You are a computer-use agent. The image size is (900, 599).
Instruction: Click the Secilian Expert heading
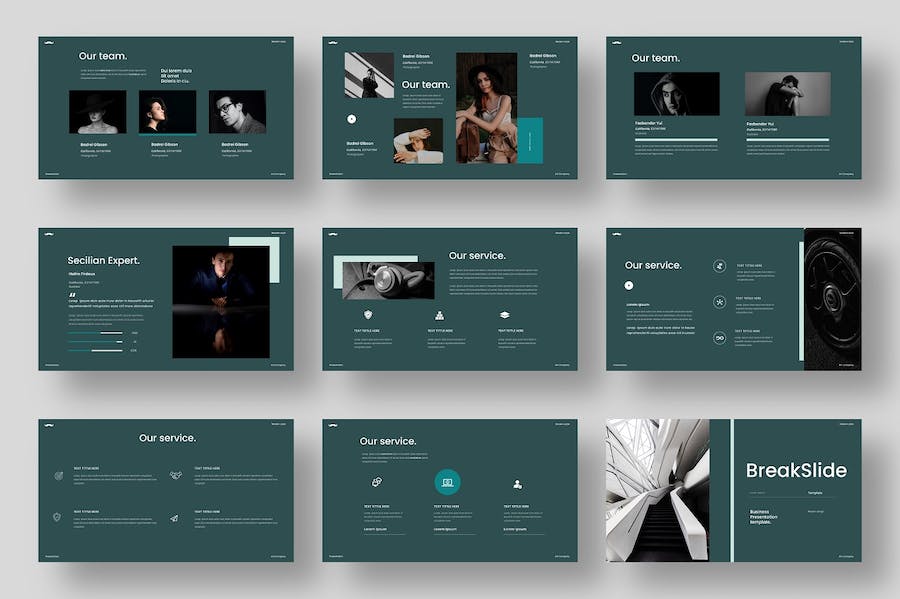(104, 261)
